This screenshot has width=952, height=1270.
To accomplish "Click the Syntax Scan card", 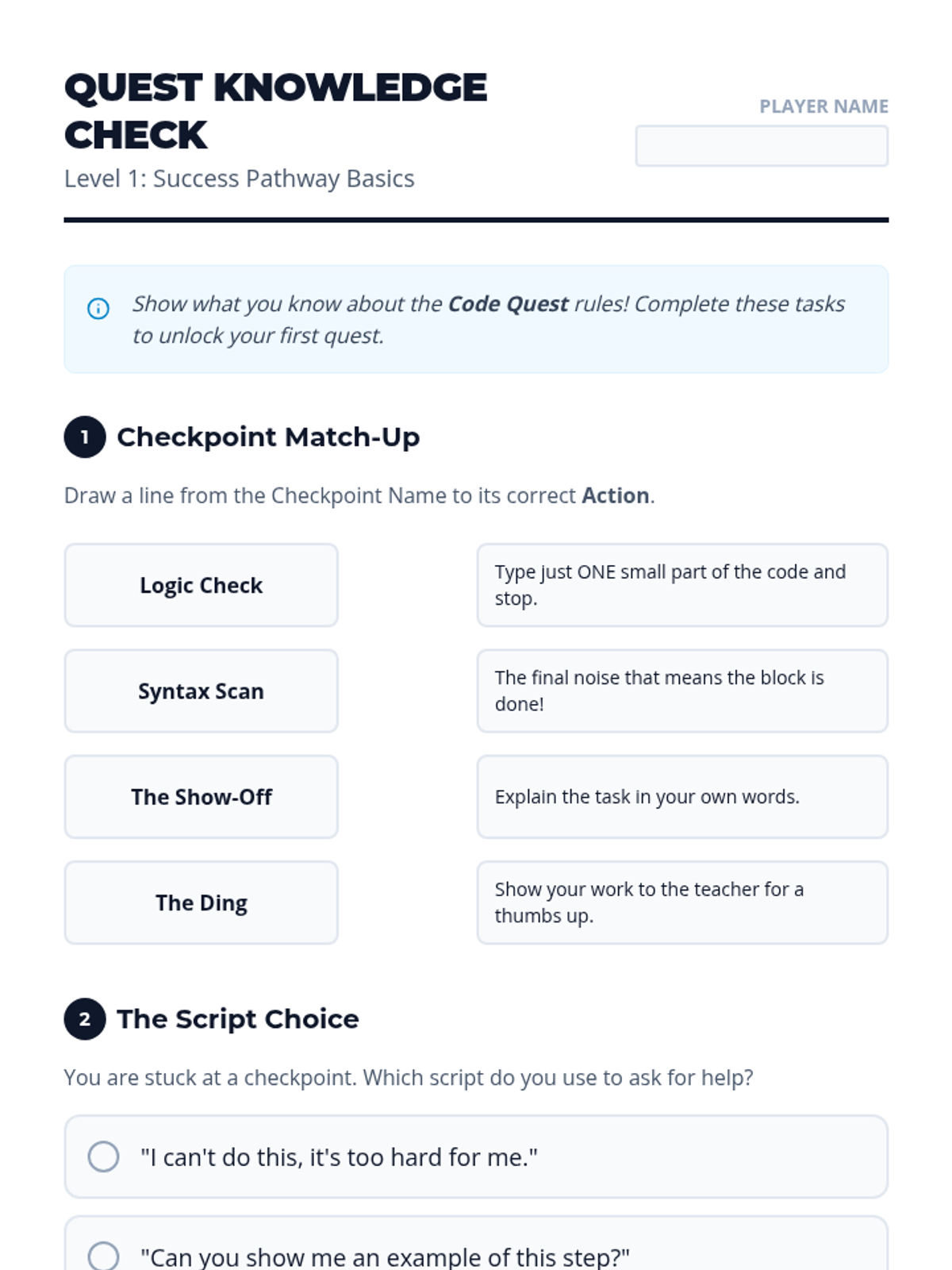I will click(201, 691).
